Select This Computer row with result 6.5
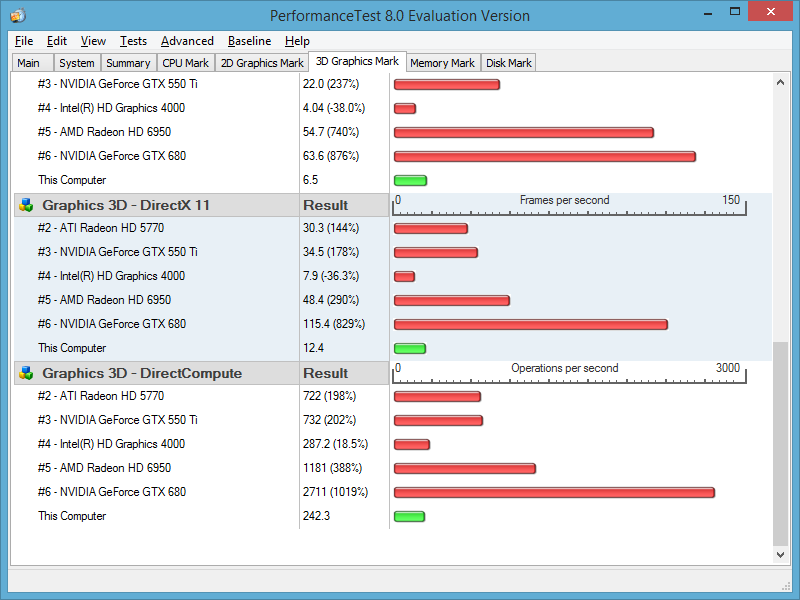This screenshot has height=600, width=800. [393, 180]
